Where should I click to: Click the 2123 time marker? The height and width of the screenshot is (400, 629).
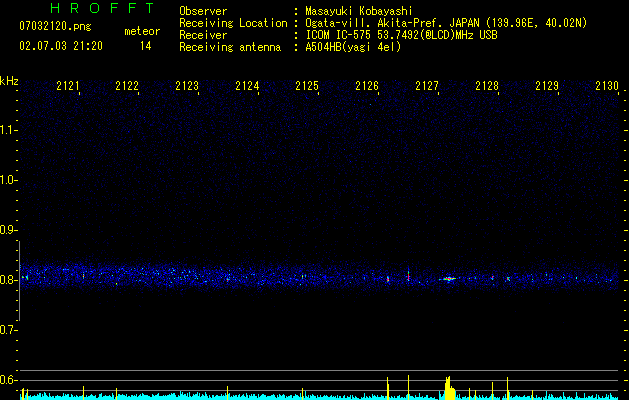(187, 85)
